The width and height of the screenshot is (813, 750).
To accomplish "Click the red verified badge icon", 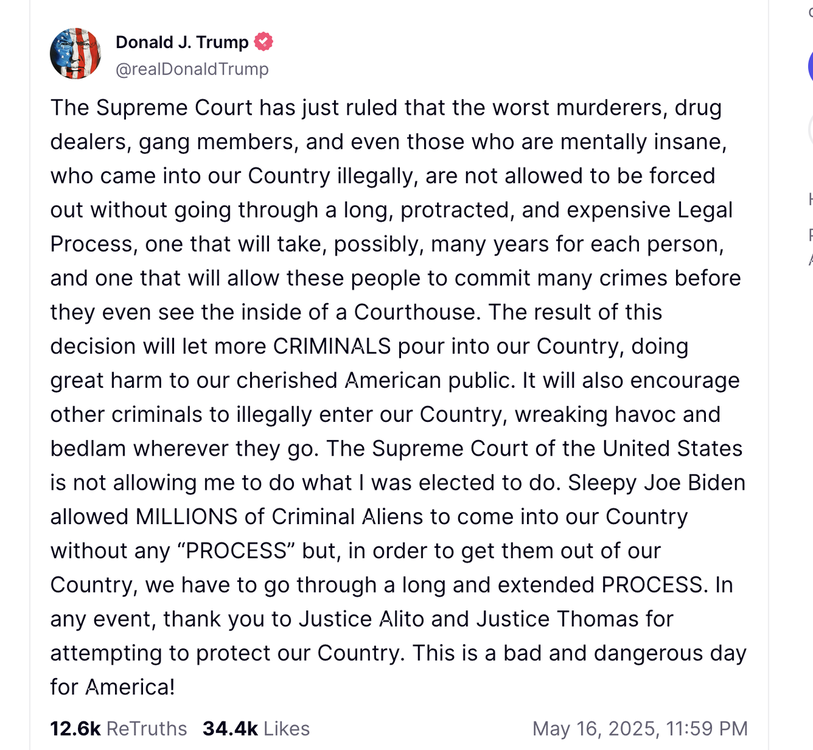I will [264, 42].
